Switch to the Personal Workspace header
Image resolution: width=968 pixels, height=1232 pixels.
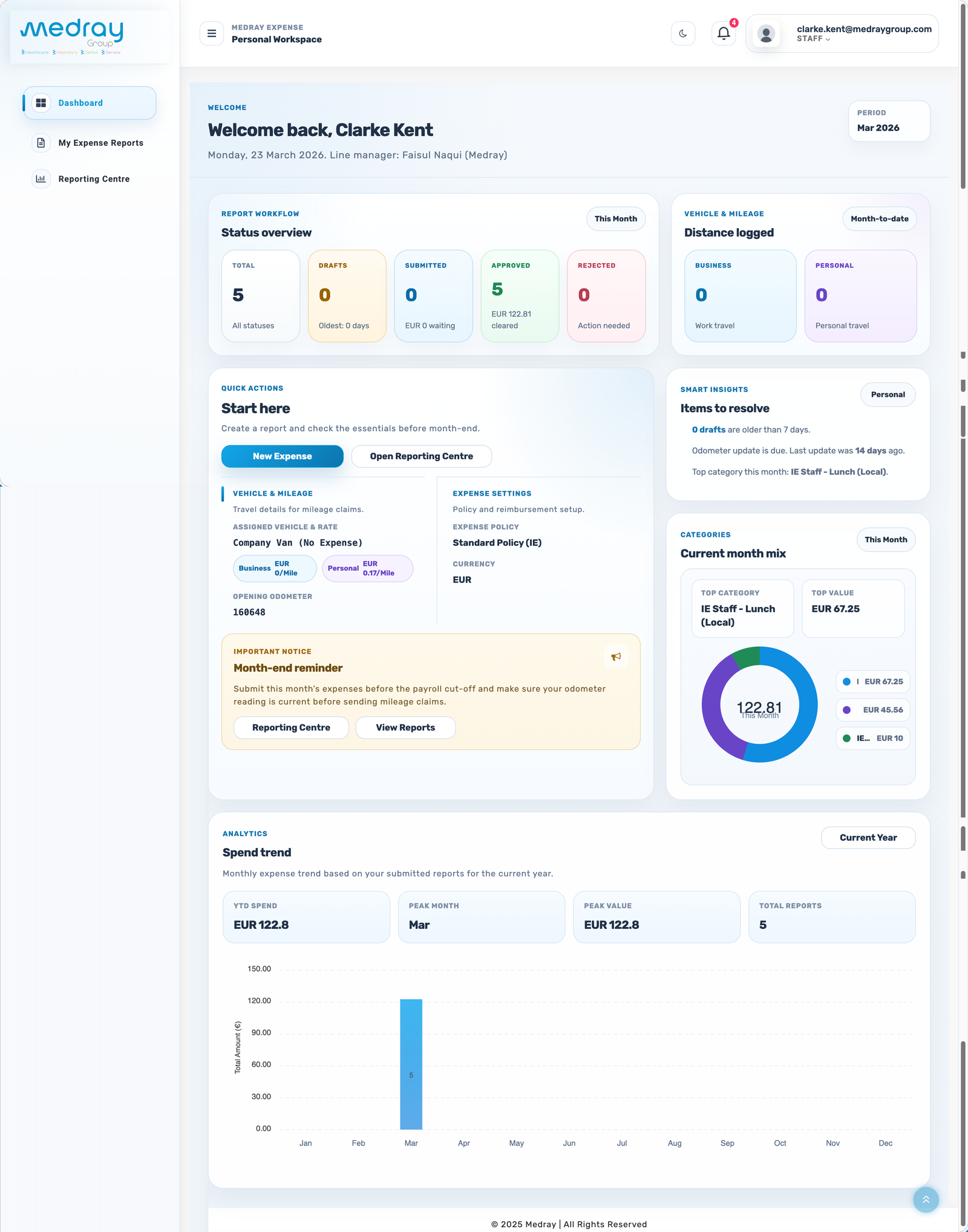point(276,39)
